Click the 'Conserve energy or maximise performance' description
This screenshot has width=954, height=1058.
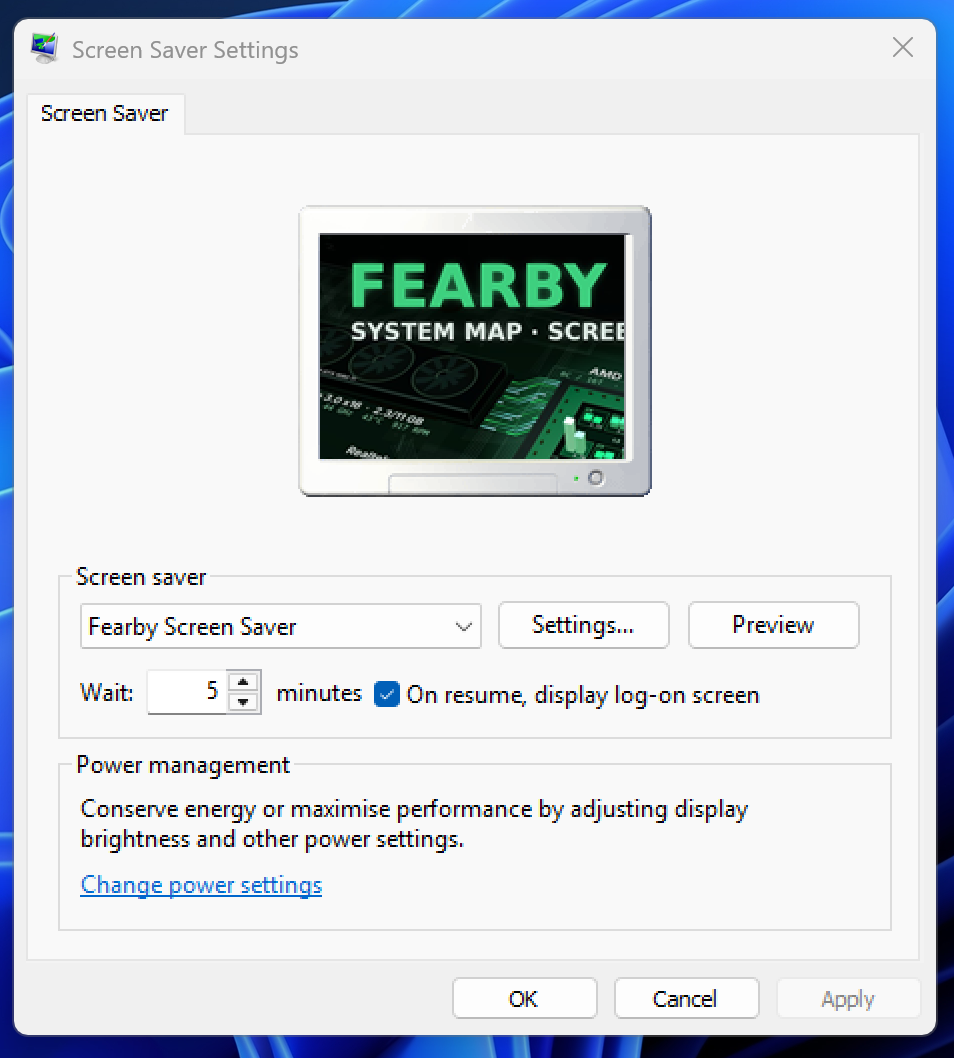414,824
